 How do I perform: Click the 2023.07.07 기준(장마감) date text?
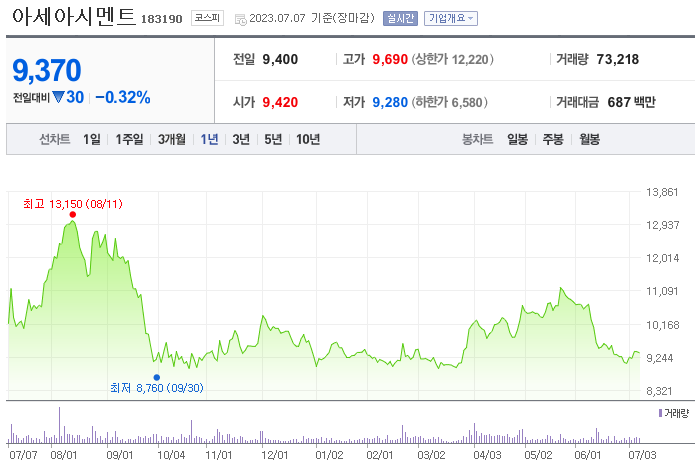point(312,18)
